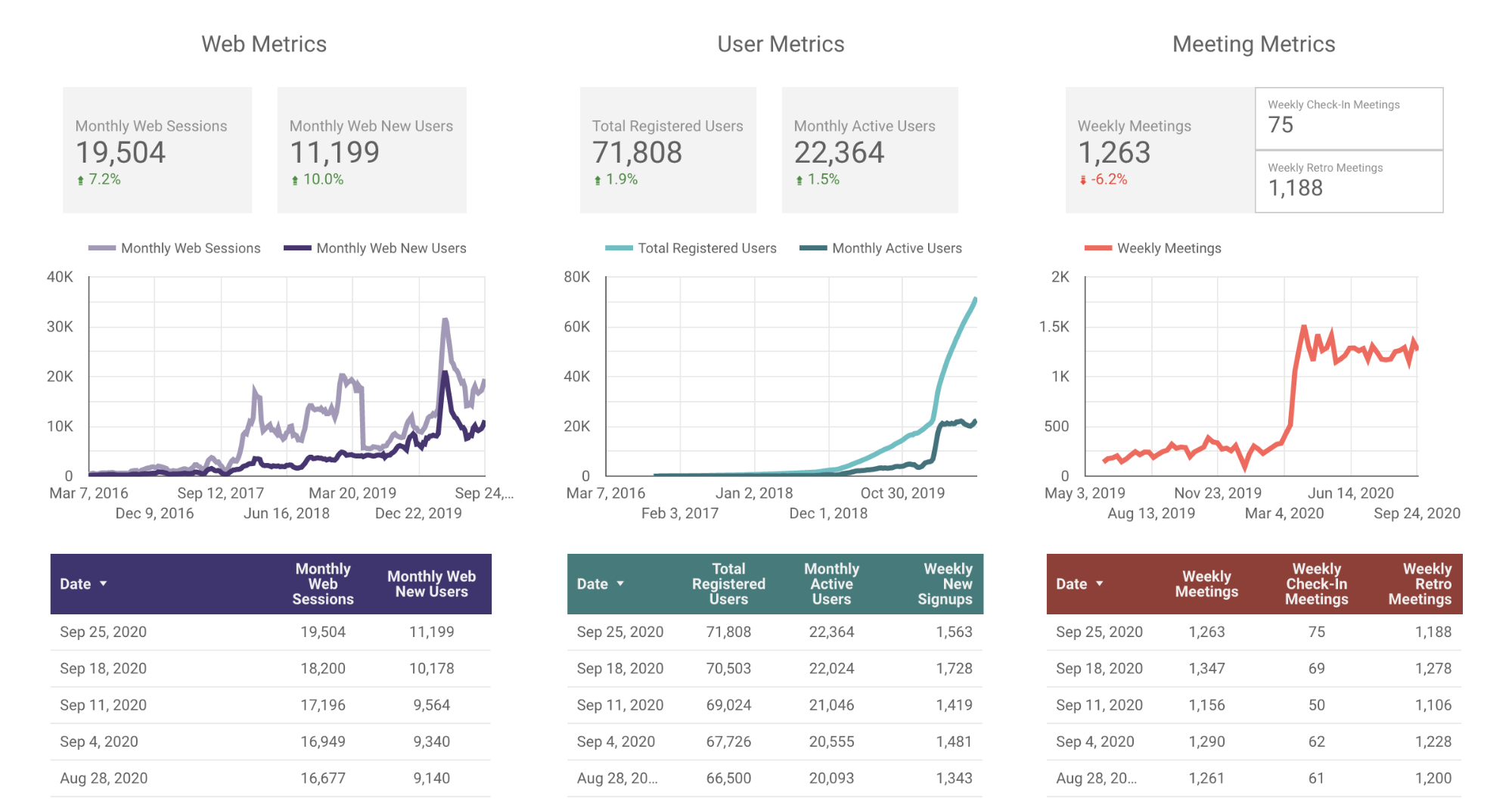1512x805 pixels.
Task: Sort by Weekly Retro Meetings column header
Action: [x=1420, y=584]
